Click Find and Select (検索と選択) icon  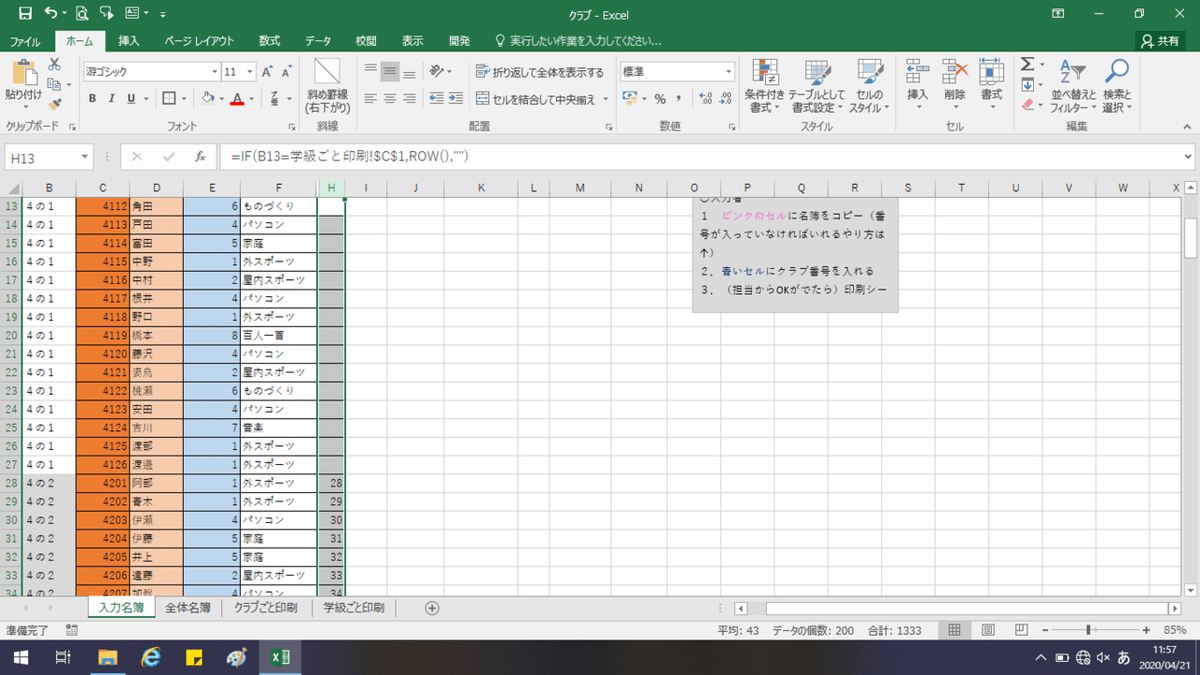[x=1117, y=87]
